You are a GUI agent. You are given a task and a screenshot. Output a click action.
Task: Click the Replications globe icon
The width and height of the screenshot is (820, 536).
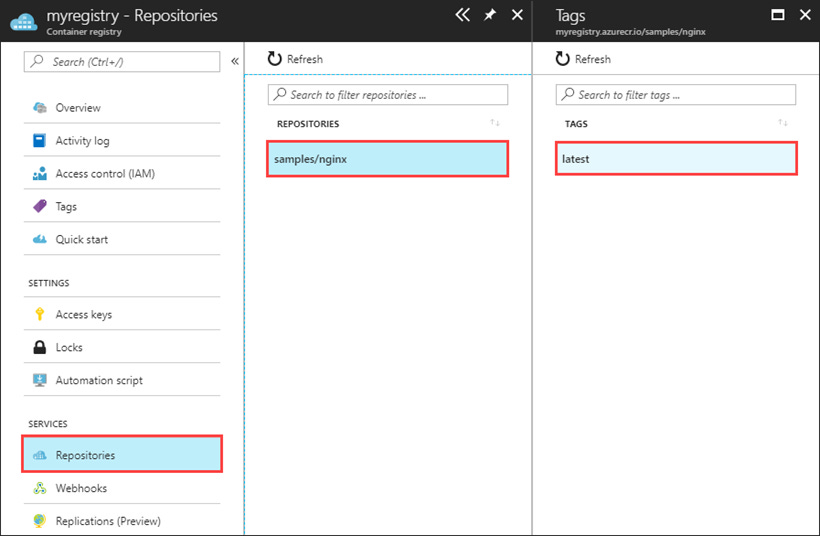click(x=40, y=521)
